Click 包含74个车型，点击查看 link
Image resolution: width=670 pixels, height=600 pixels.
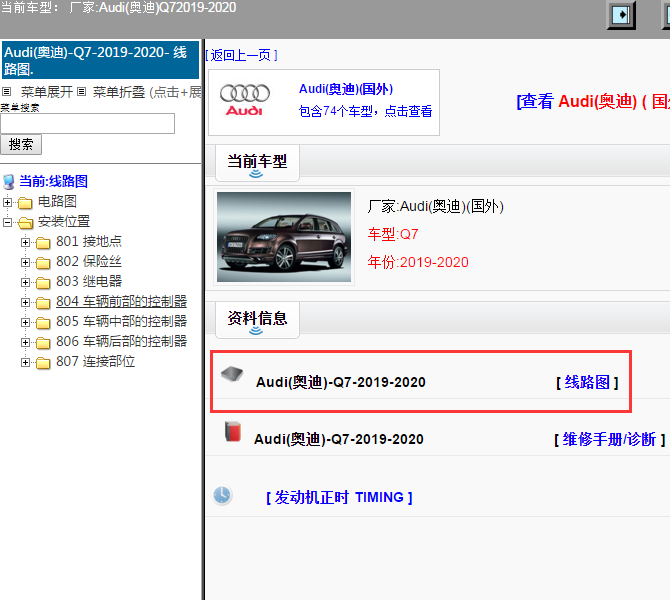[x=365, y=111]
